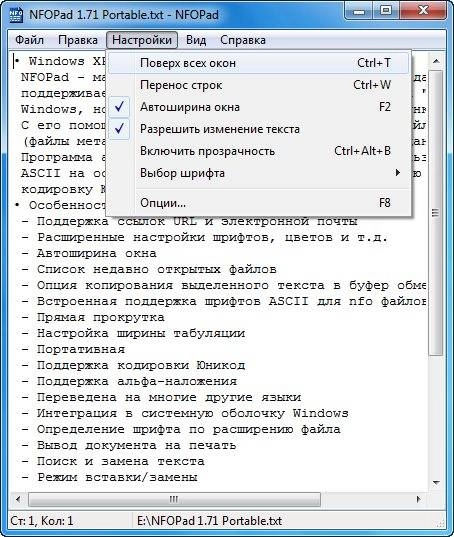Enable Поверх всех окон option
The width and height of the screenshot is (454, 537).
pyautogui.click(x=258, y=63)
